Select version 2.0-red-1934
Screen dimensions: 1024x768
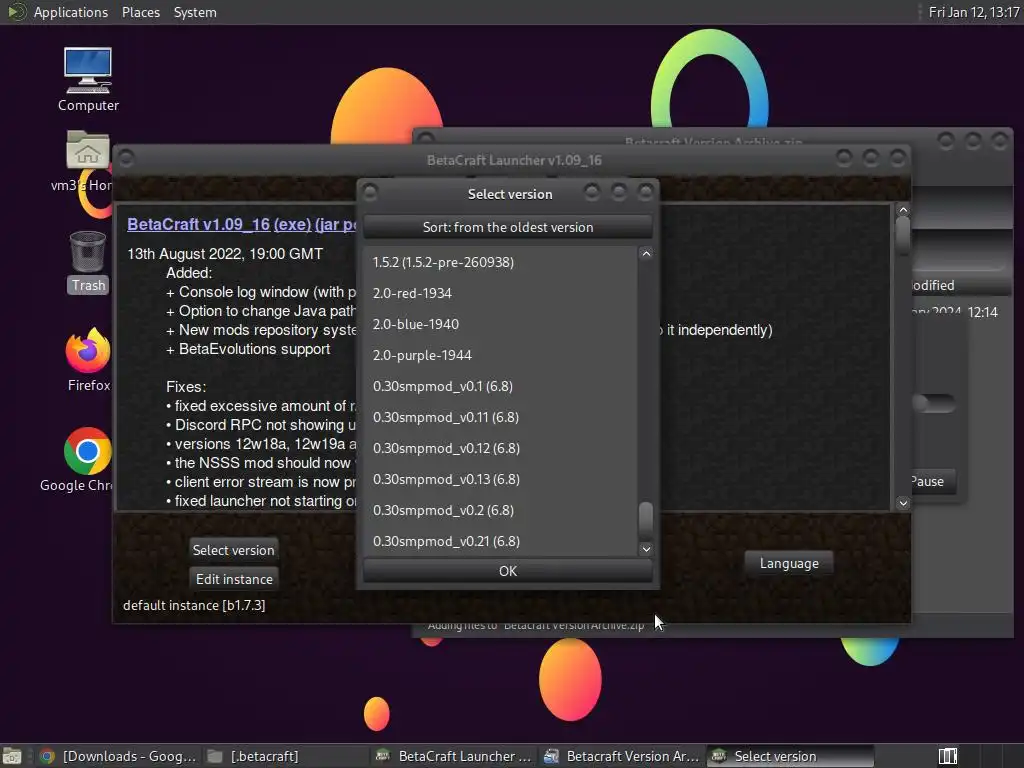[x=500, y=293]
